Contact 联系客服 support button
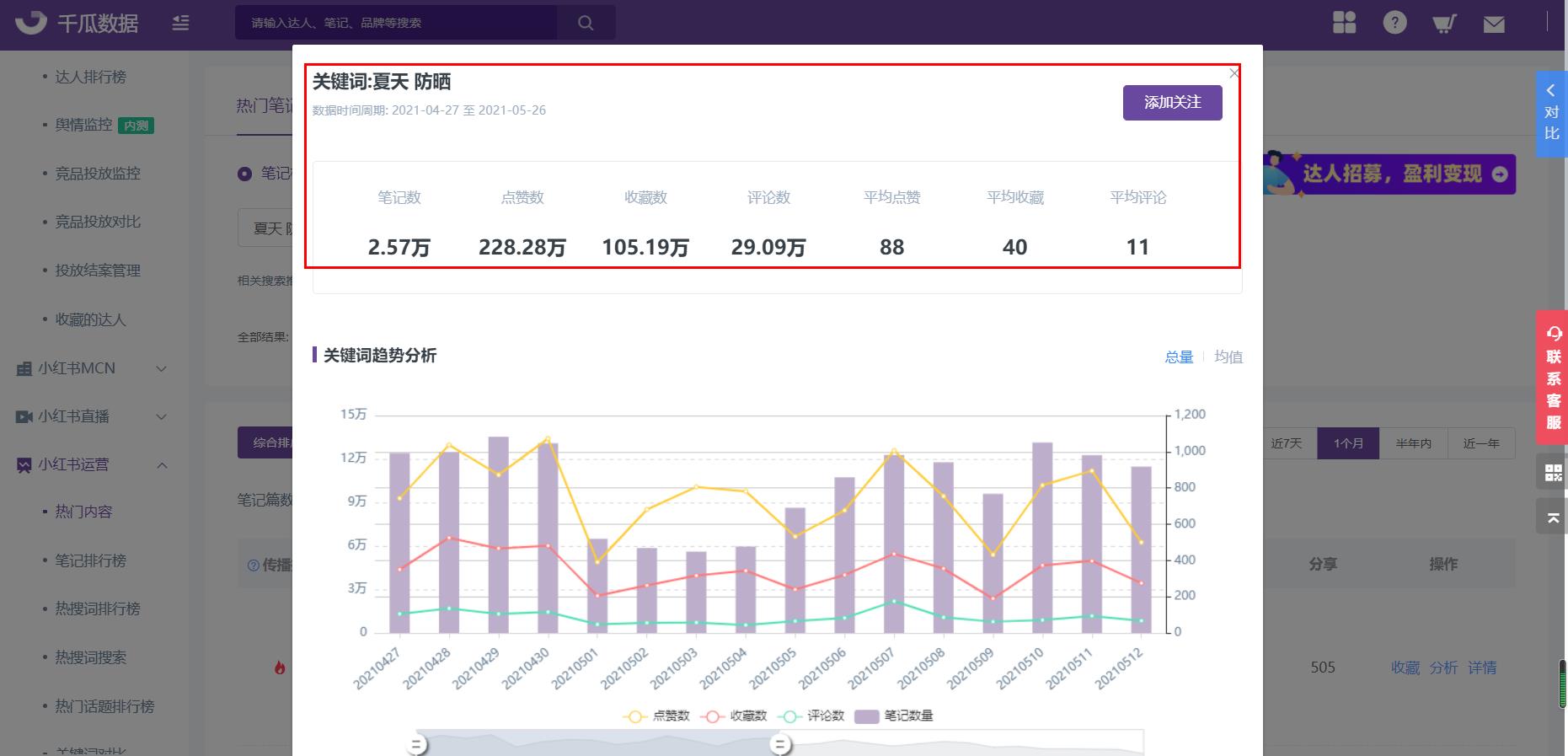Image resolution: width=1568 pixels, height=756 pixels. coord(1551,378)
